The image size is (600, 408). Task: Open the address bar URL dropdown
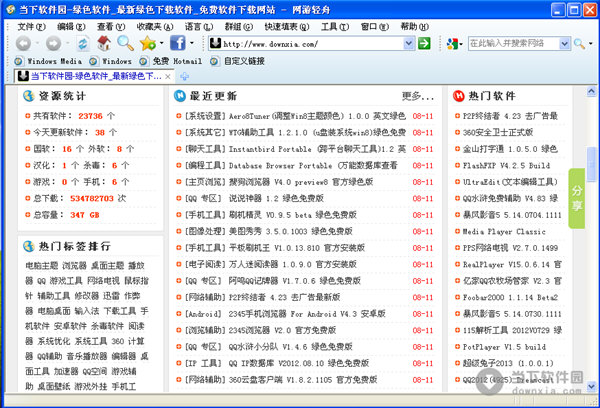pyautogui.click(x=409, y=44)
